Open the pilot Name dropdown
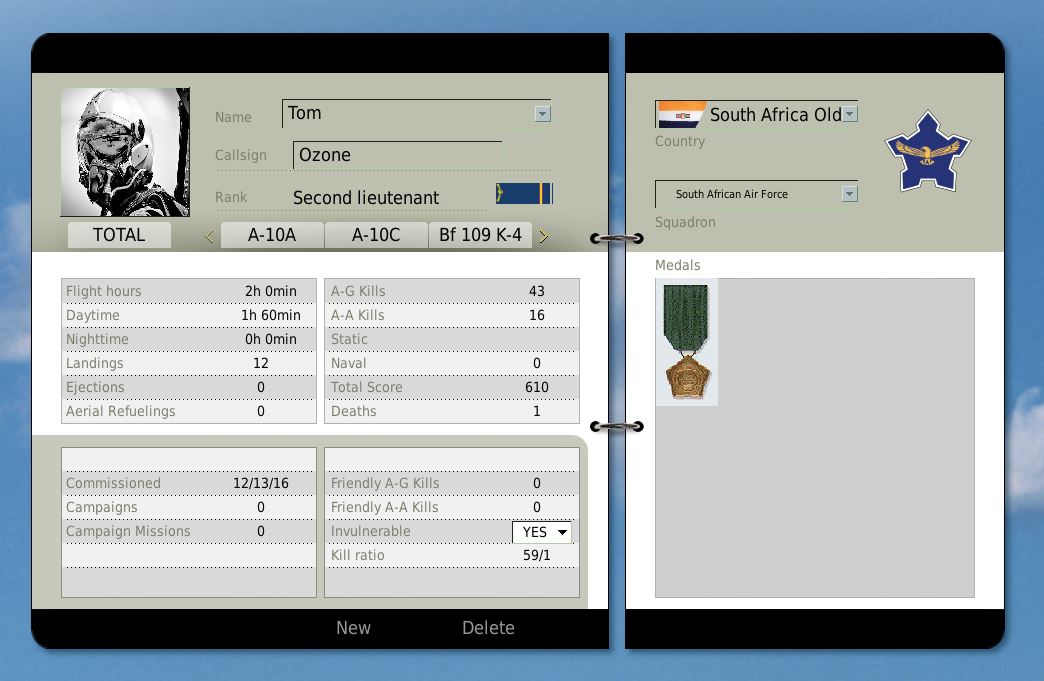This screenshot has width=1044, height=681. coord(542,114)
